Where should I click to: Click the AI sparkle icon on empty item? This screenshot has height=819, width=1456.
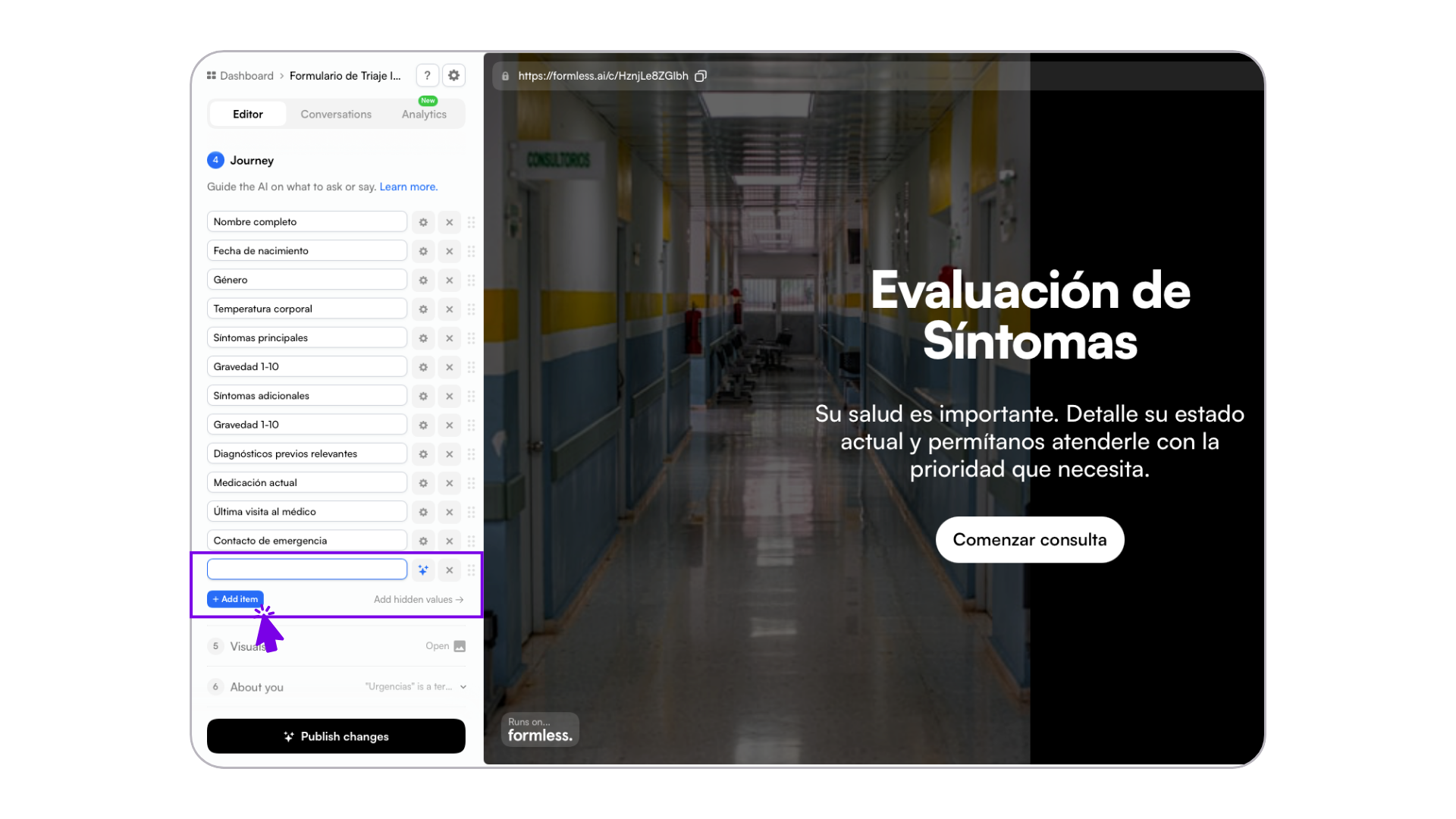[423, 570]
